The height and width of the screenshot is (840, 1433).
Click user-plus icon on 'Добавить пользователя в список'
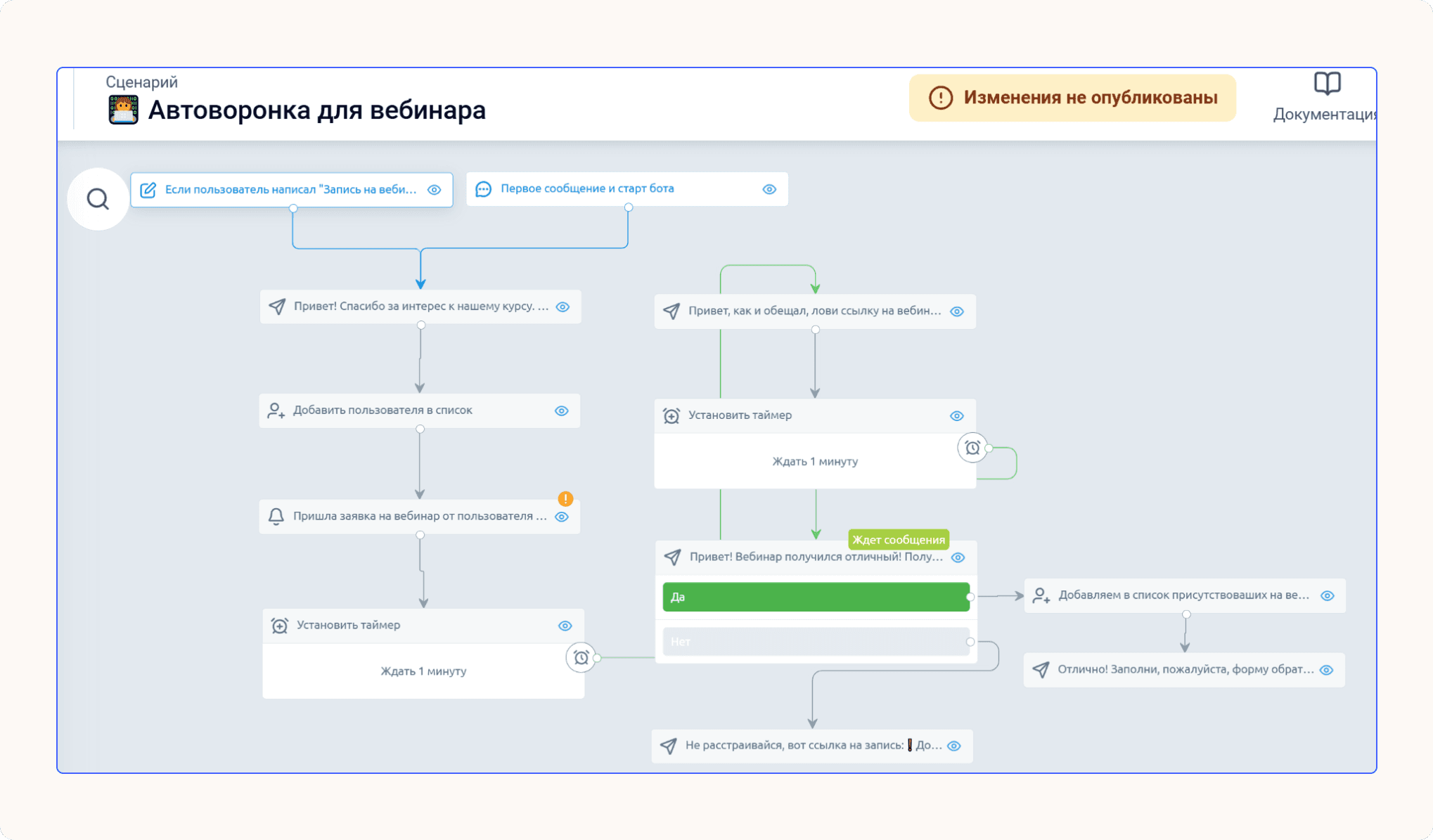click(276, 411)
